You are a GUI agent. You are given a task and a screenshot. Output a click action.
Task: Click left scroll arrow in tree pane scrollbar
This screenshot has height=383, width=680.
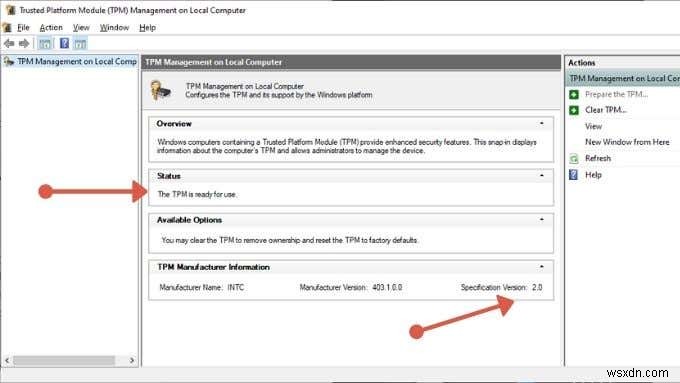pyautogui.click(x=7, y=360)
